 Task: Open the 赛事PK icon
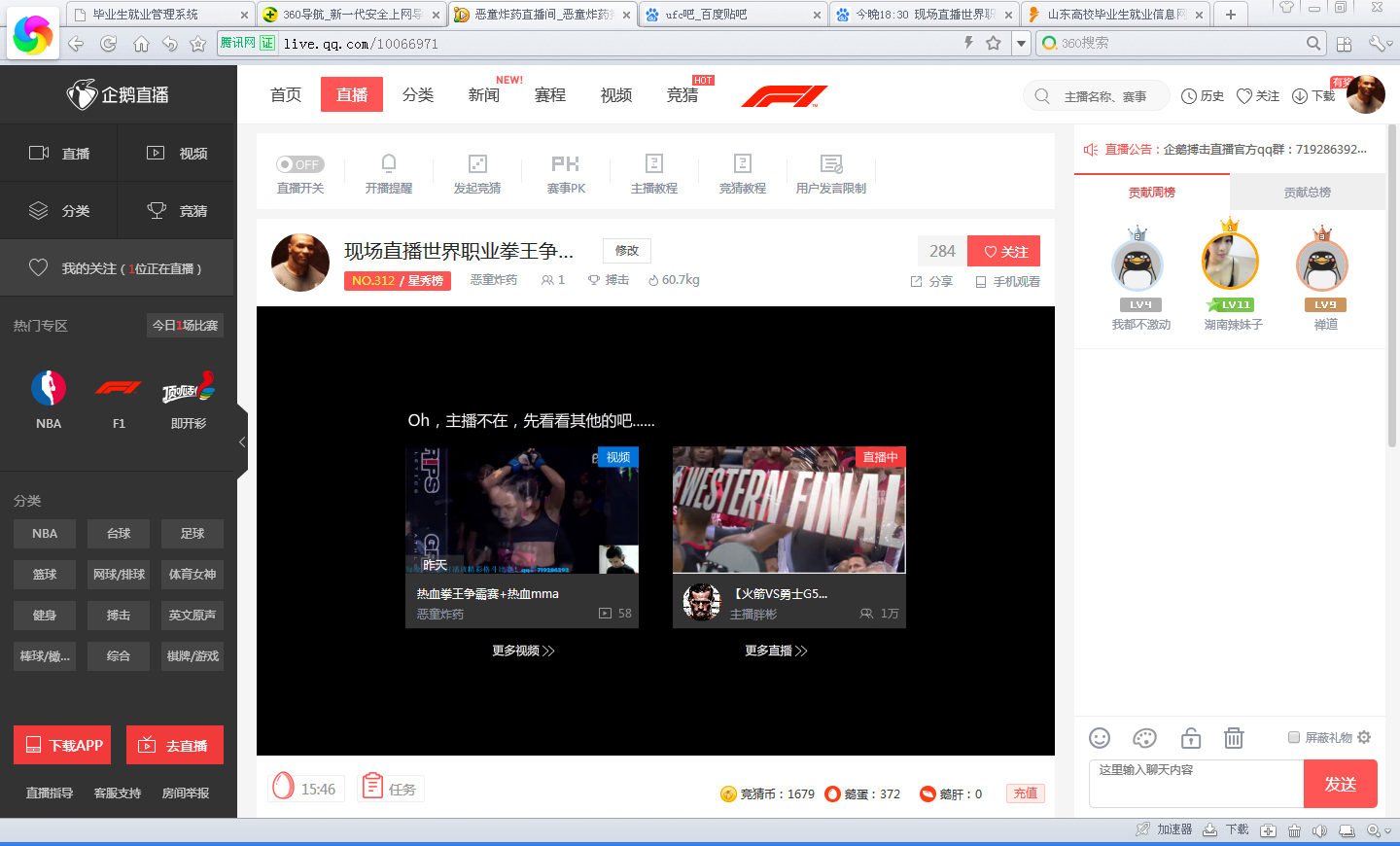click(x=565, y=163)
